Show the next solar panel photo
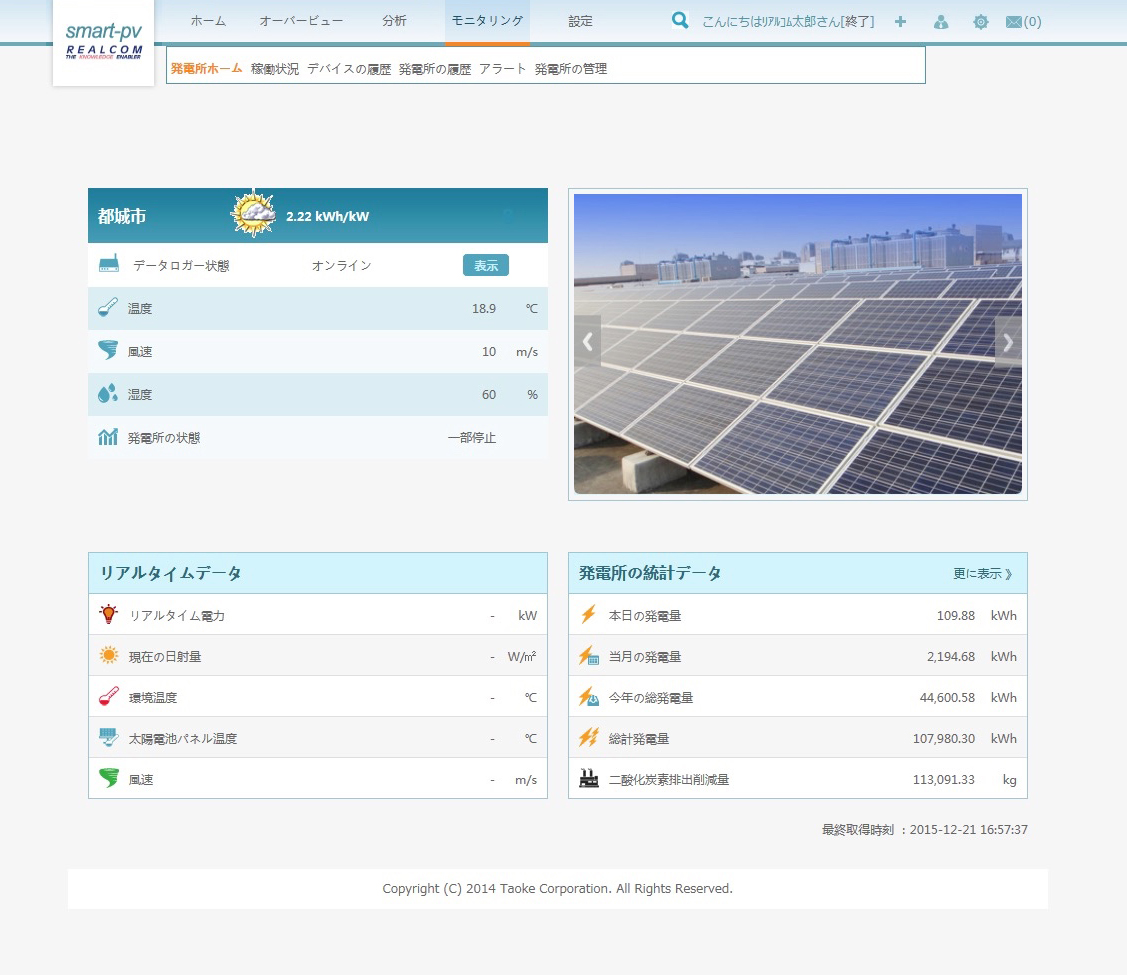The width and height of the screenshot is (1127, 975). click(x=1008, y=343)
